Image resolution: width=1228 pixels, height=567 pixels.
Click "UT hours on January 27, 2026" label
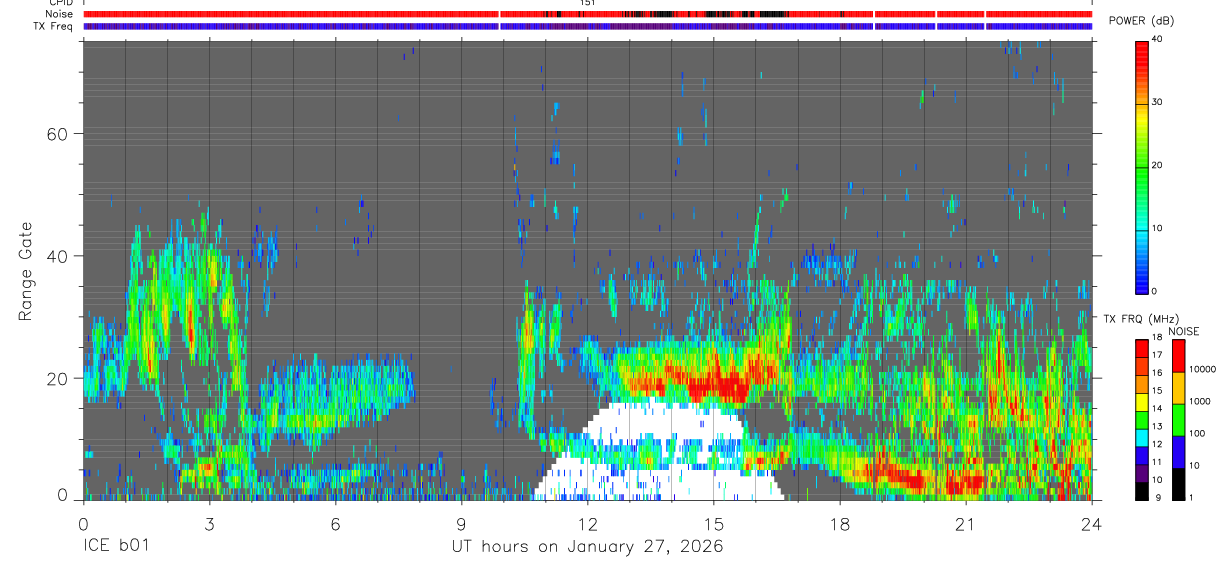pos(588,546)
